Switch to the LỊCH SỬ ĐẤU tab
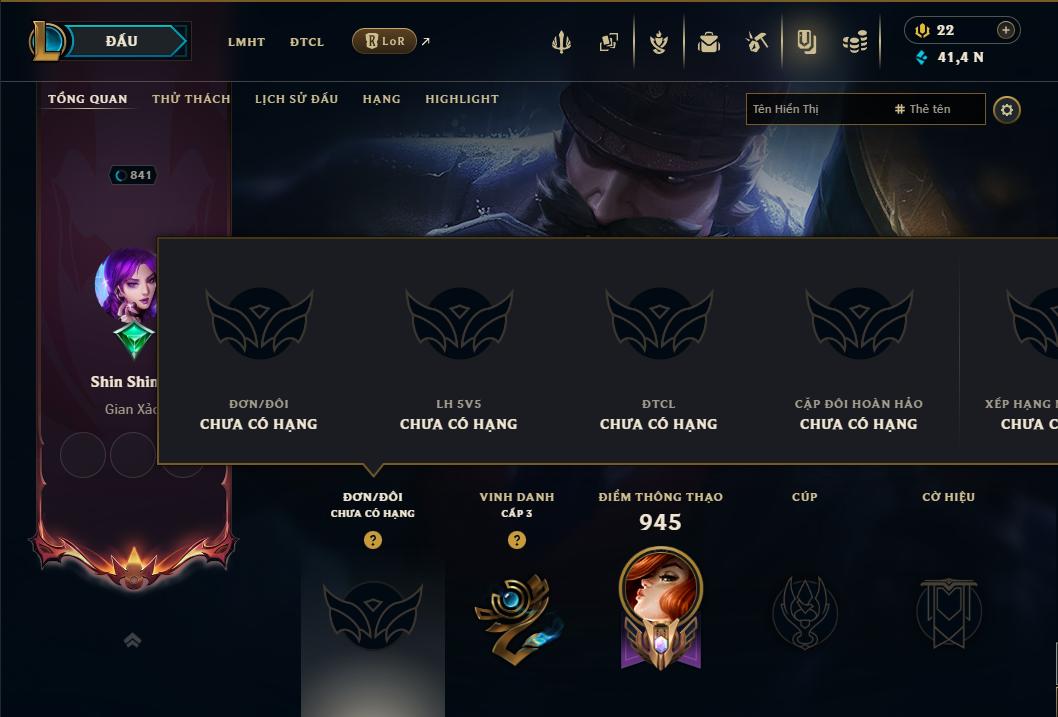1058x717 pixels. coord(296,99)
